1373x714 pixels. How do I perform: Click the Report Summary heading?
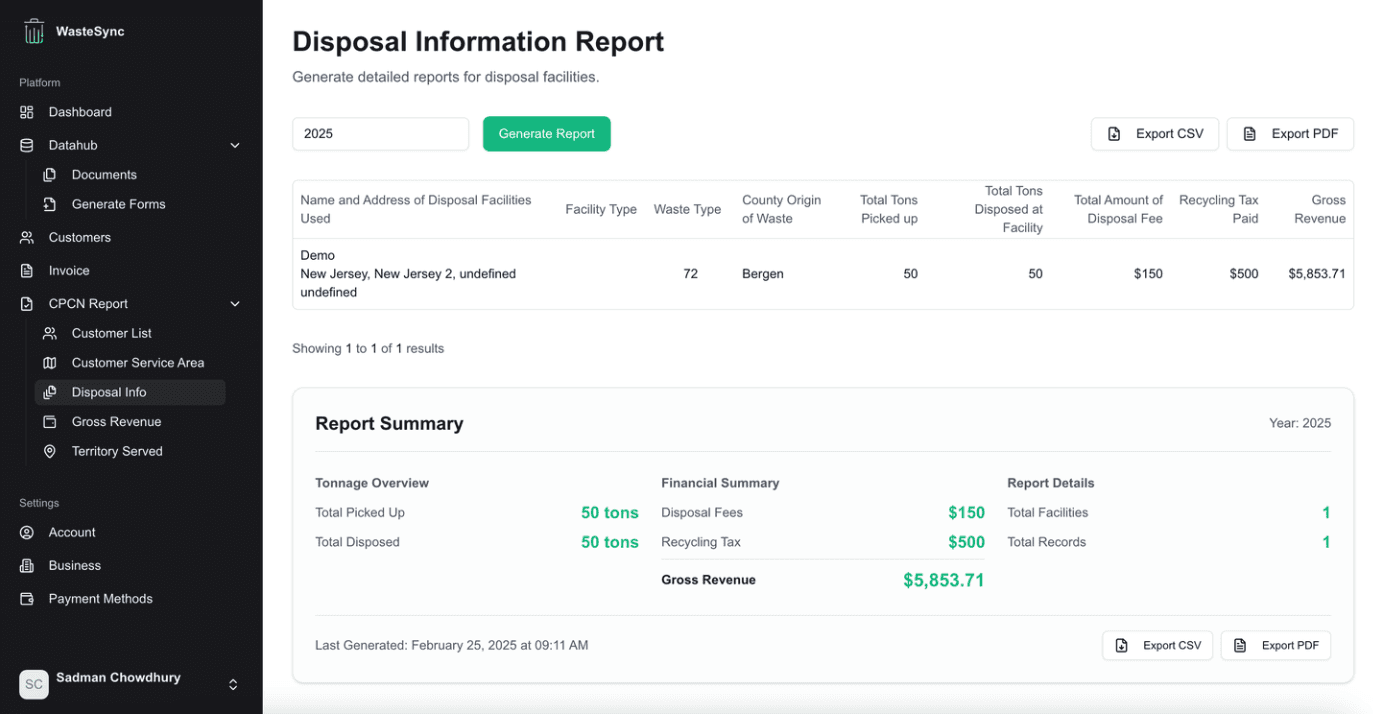coord(389,423)
